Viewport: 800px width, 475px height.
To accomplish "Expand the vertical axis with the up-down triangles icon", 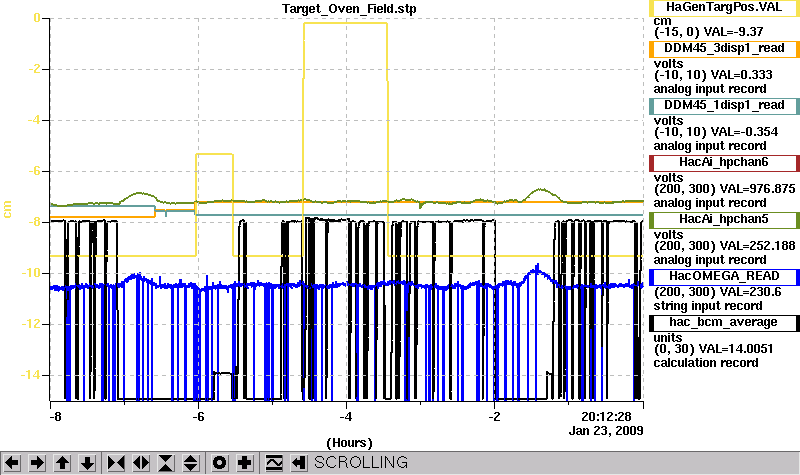I will (x=191, y=463).
